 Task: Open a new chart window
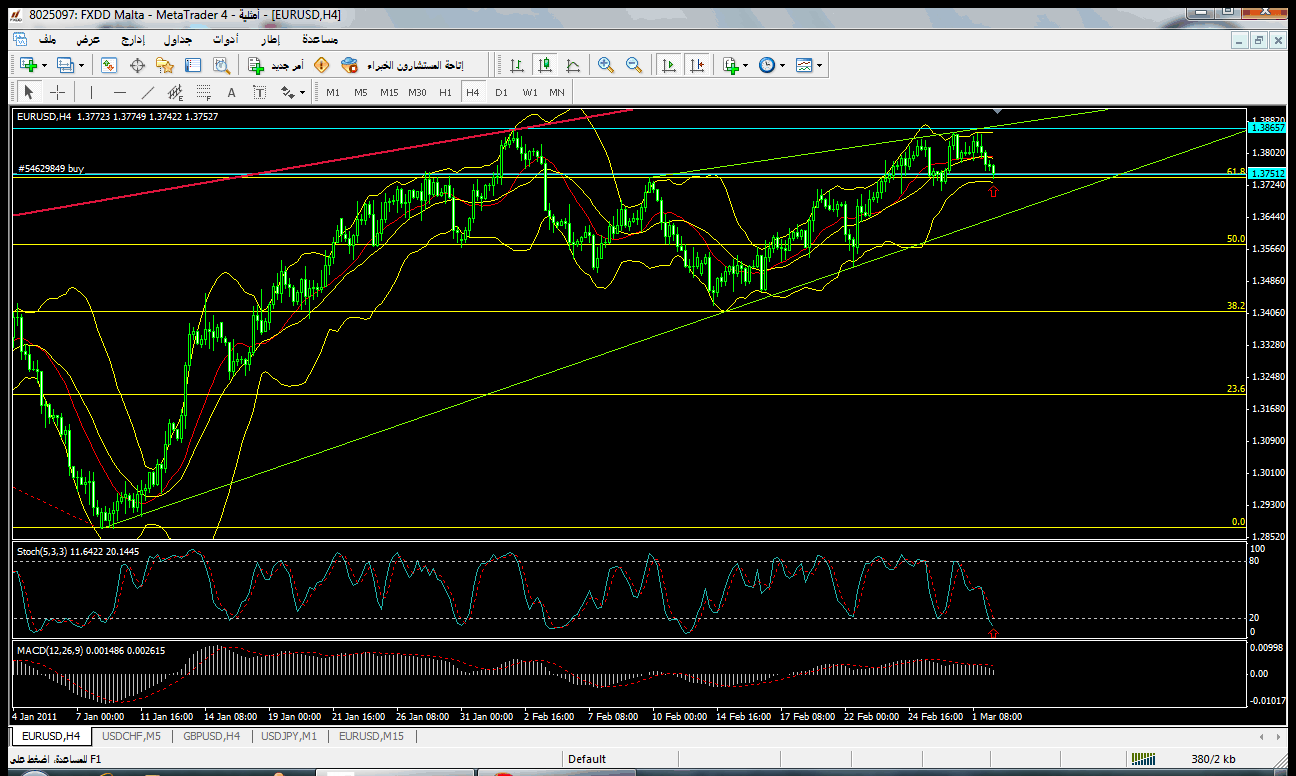coord(28,65)
